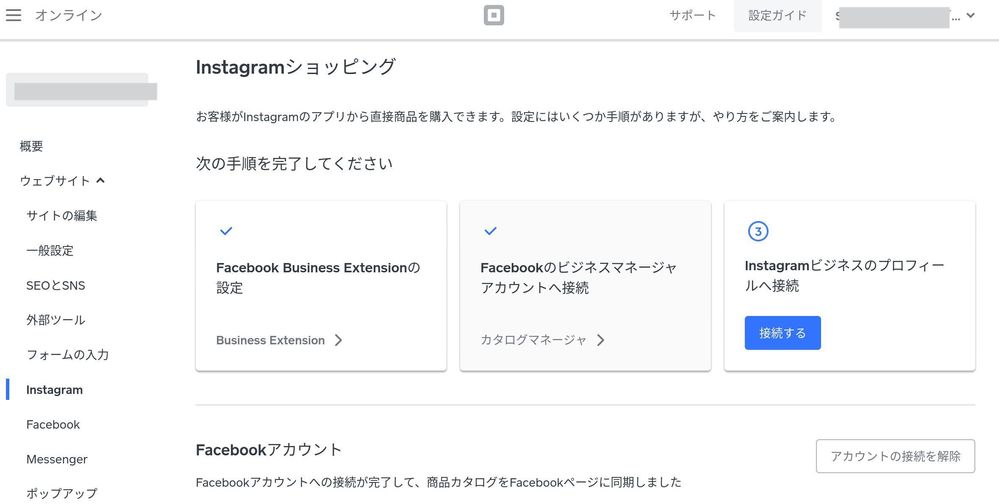Image resolution: width=999 pixels, height=504 pixels.
Task: Click the 接続する button
Action: point(782,333)
